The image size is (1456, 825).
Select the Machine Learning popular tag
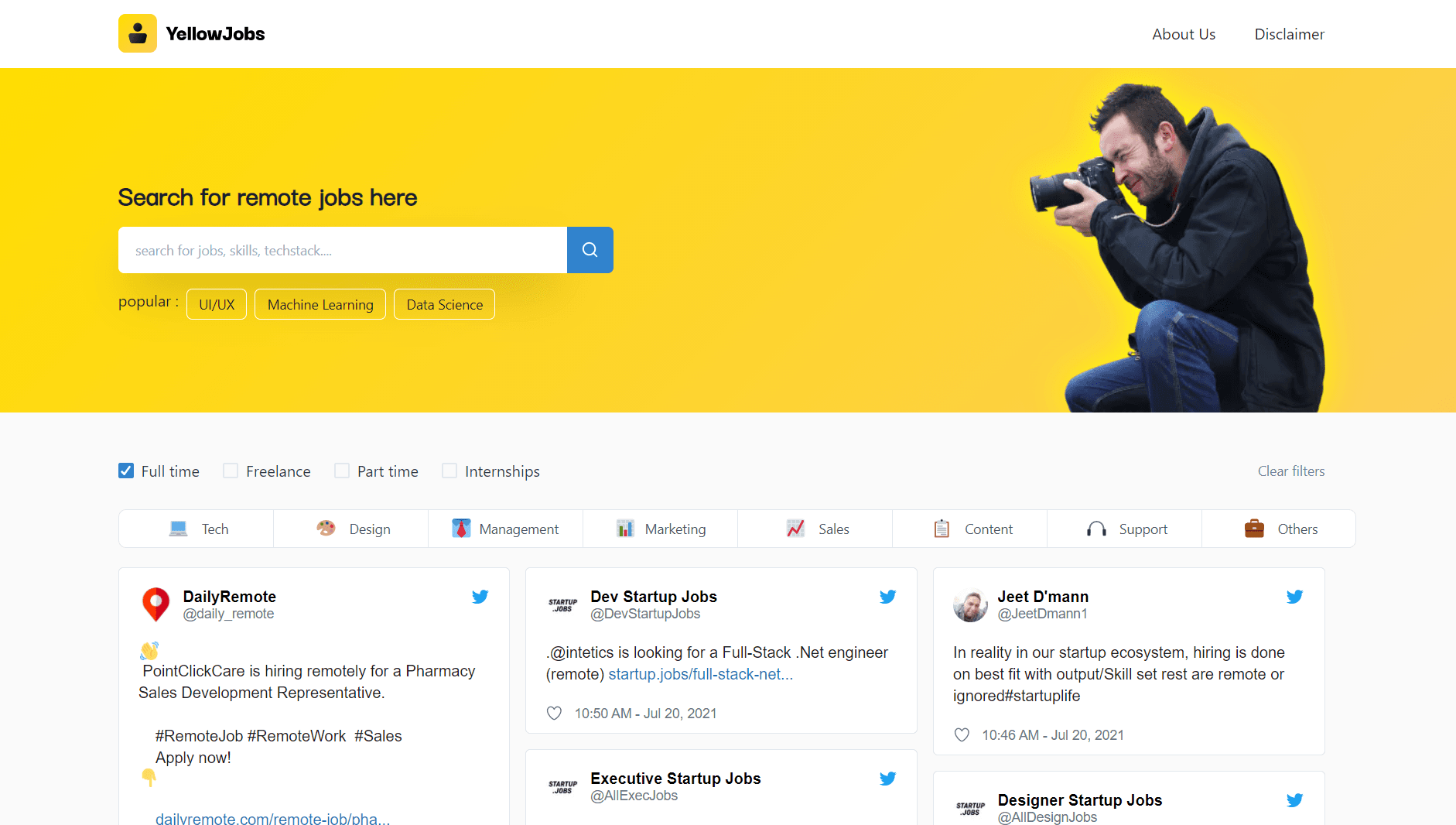pos(320,304)
